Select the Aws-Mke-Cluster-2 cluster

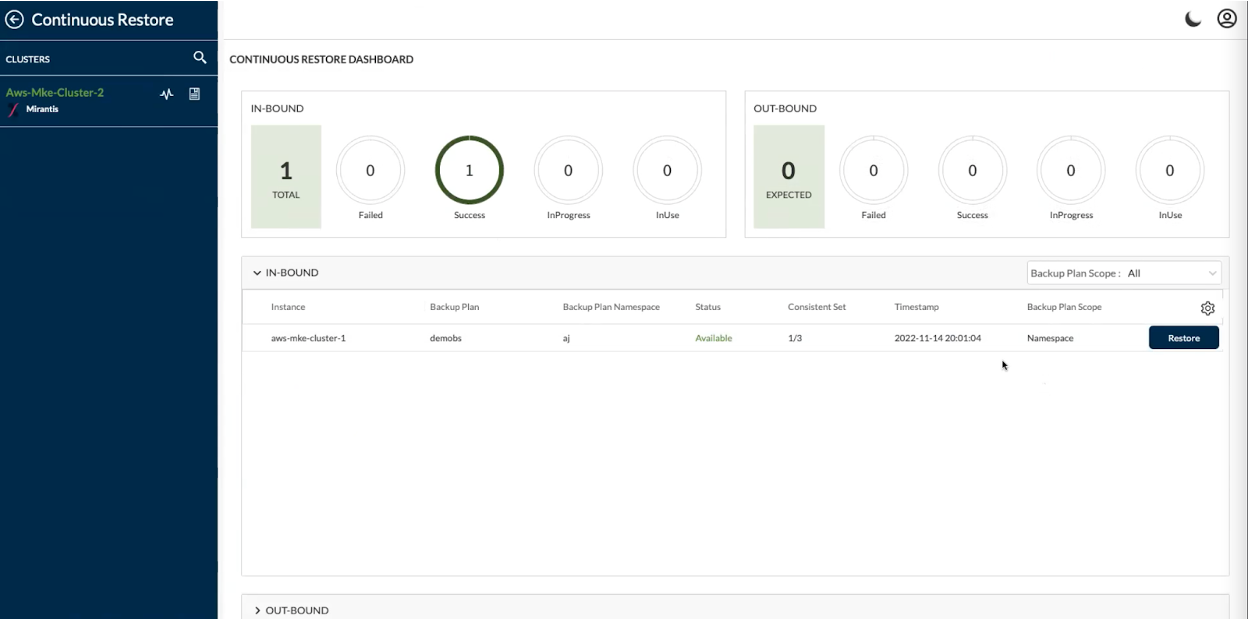click(x=55, y=92)
